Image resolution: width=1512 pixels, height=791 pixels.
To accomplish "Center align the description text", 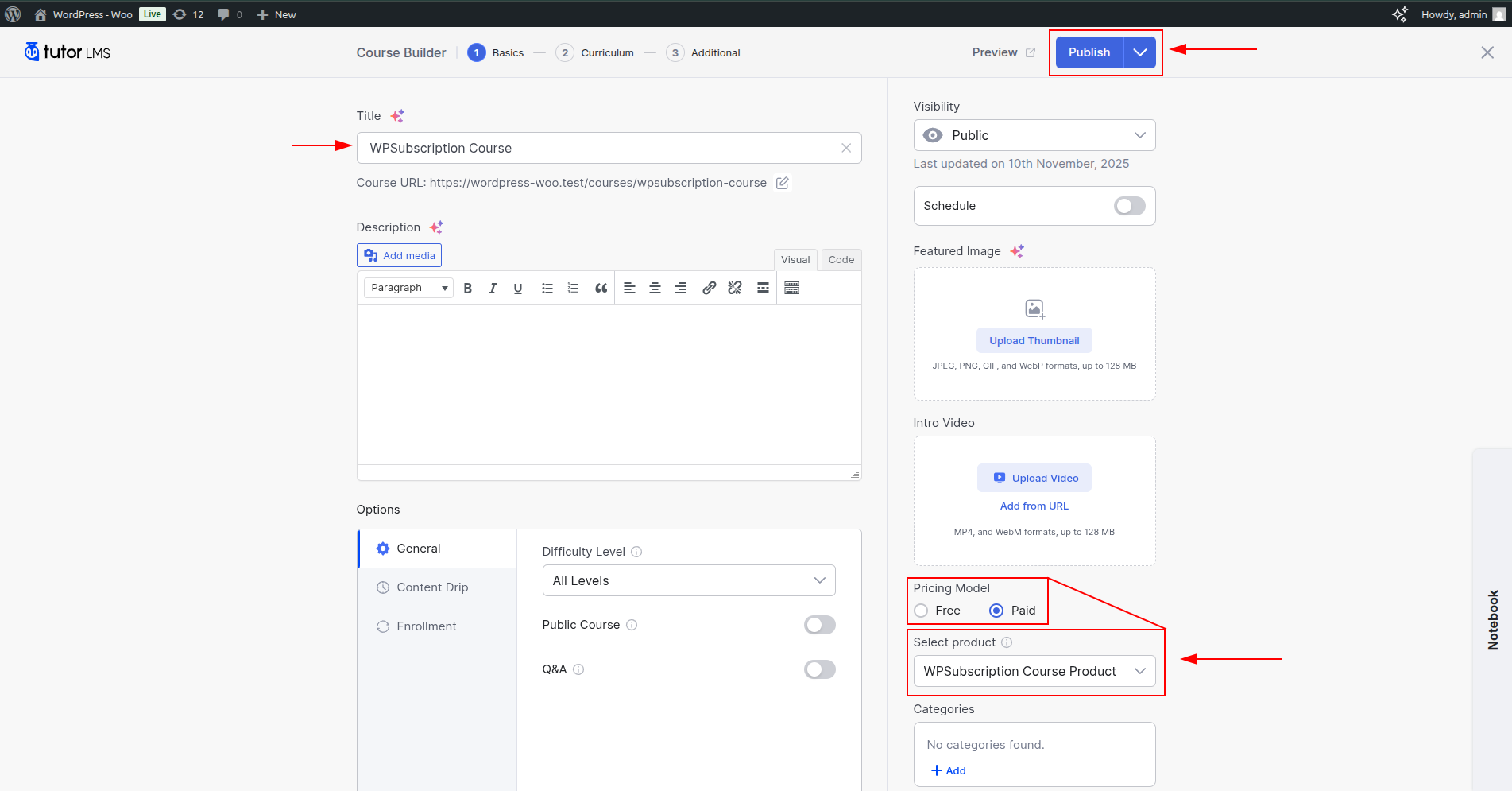I will [x=655, y=288].
